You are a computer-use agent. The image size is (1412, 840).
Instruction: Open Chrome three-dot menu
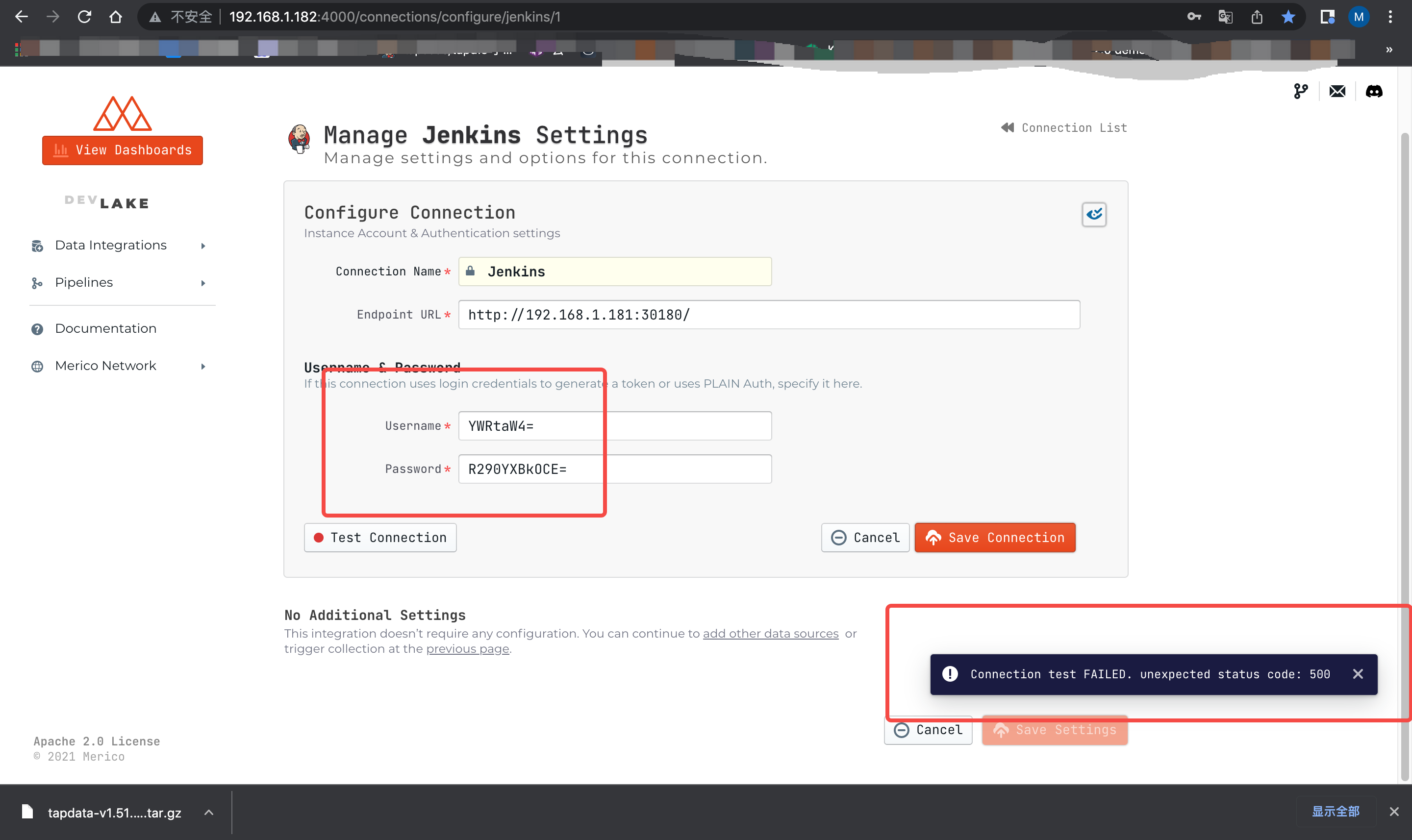point(1390,17)
